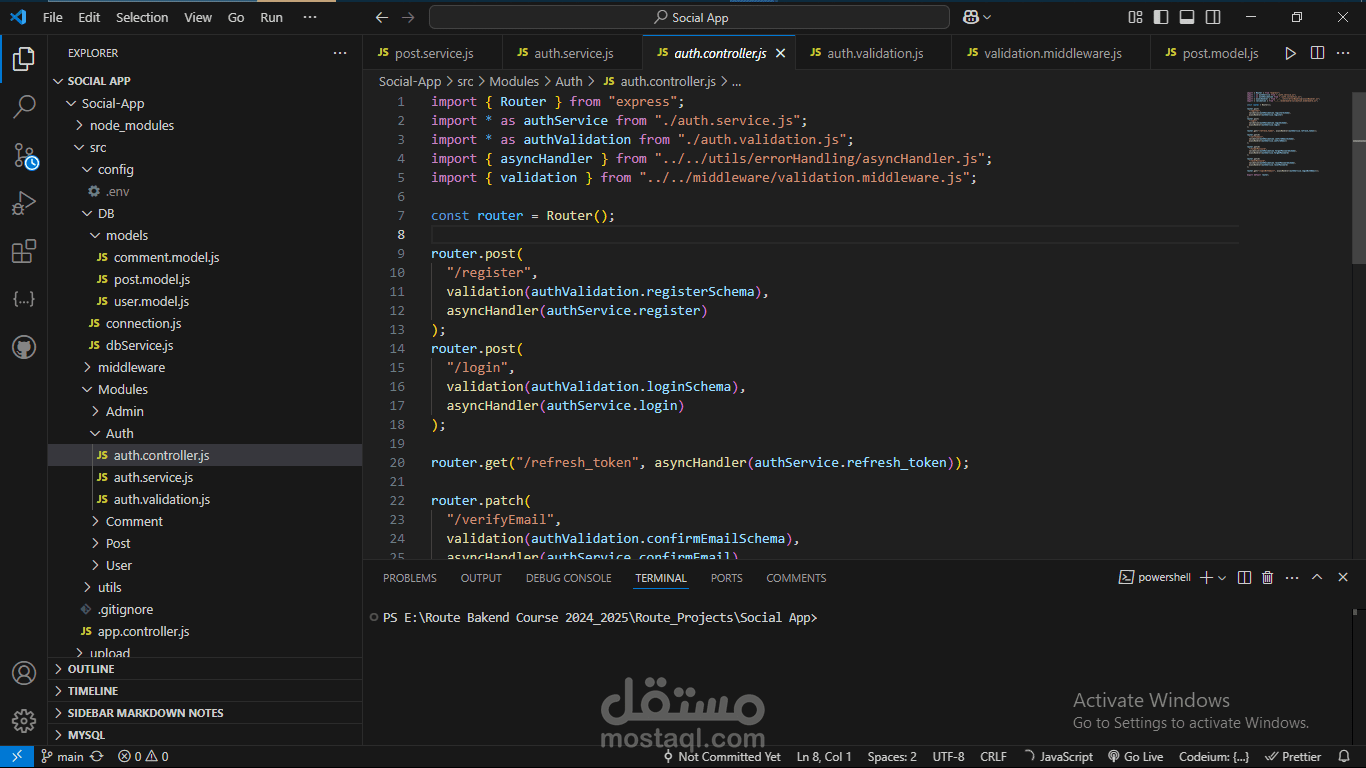
Task: Expand the SIDEBAR MARKDOWN NOTES section
Action: pos(205,713)
